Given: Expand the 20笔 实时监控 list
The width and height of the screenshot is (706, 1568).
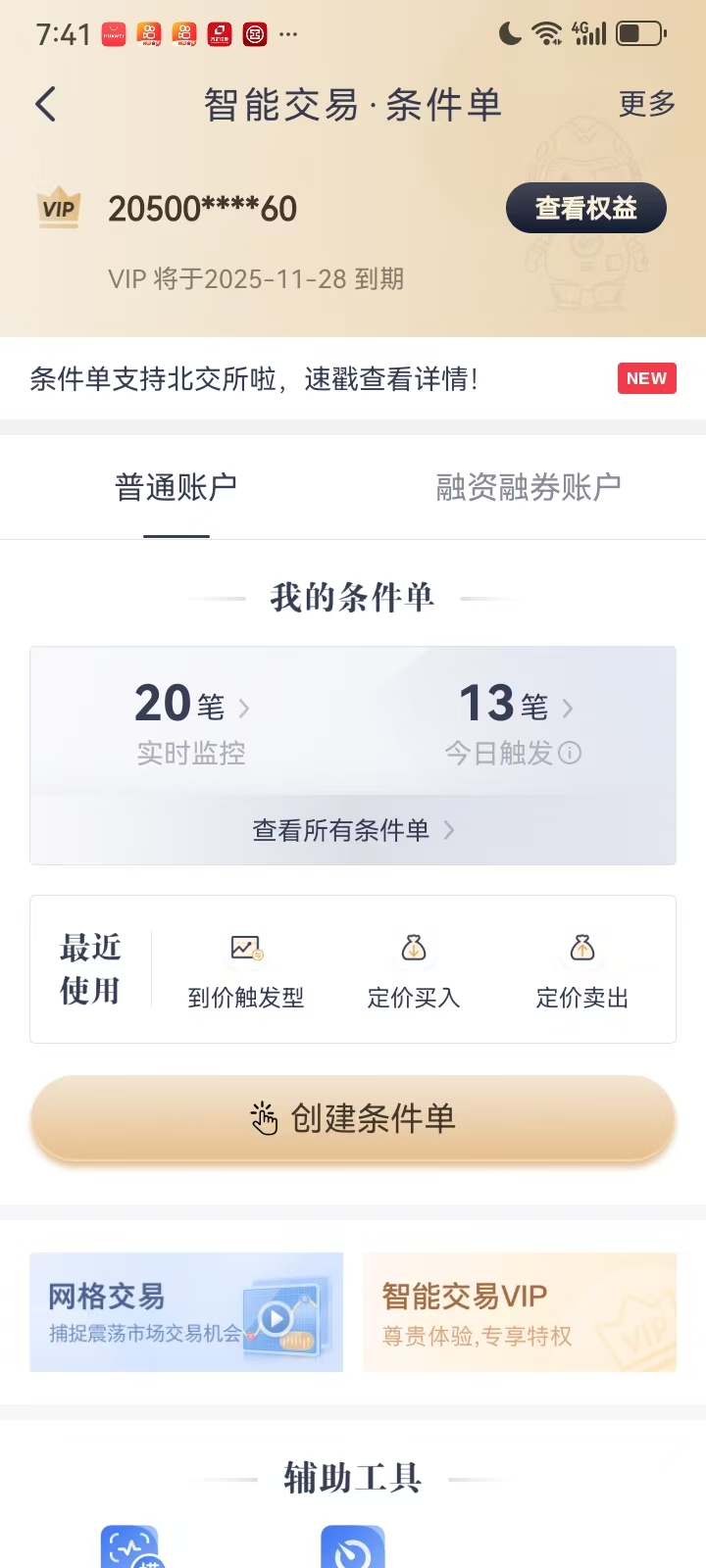Looking at the screenshot, I should pyautogui.click(x=192, y=720).
